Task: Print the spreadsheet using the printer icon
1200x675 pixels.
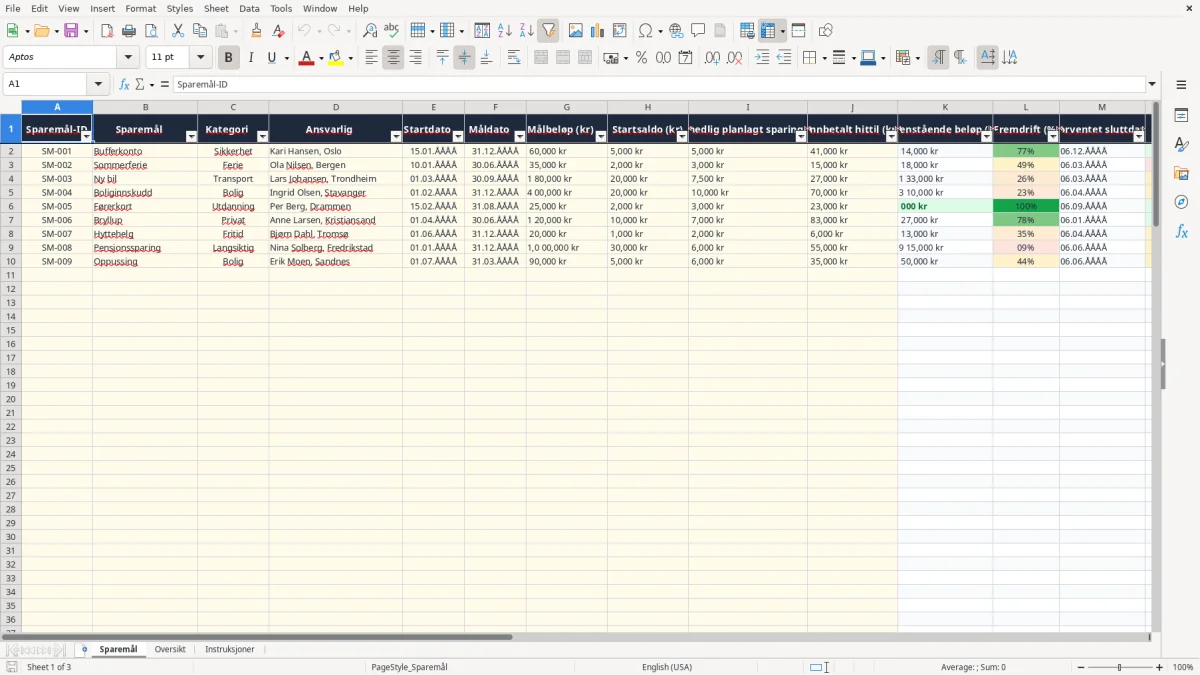Action: click(129, 31)
